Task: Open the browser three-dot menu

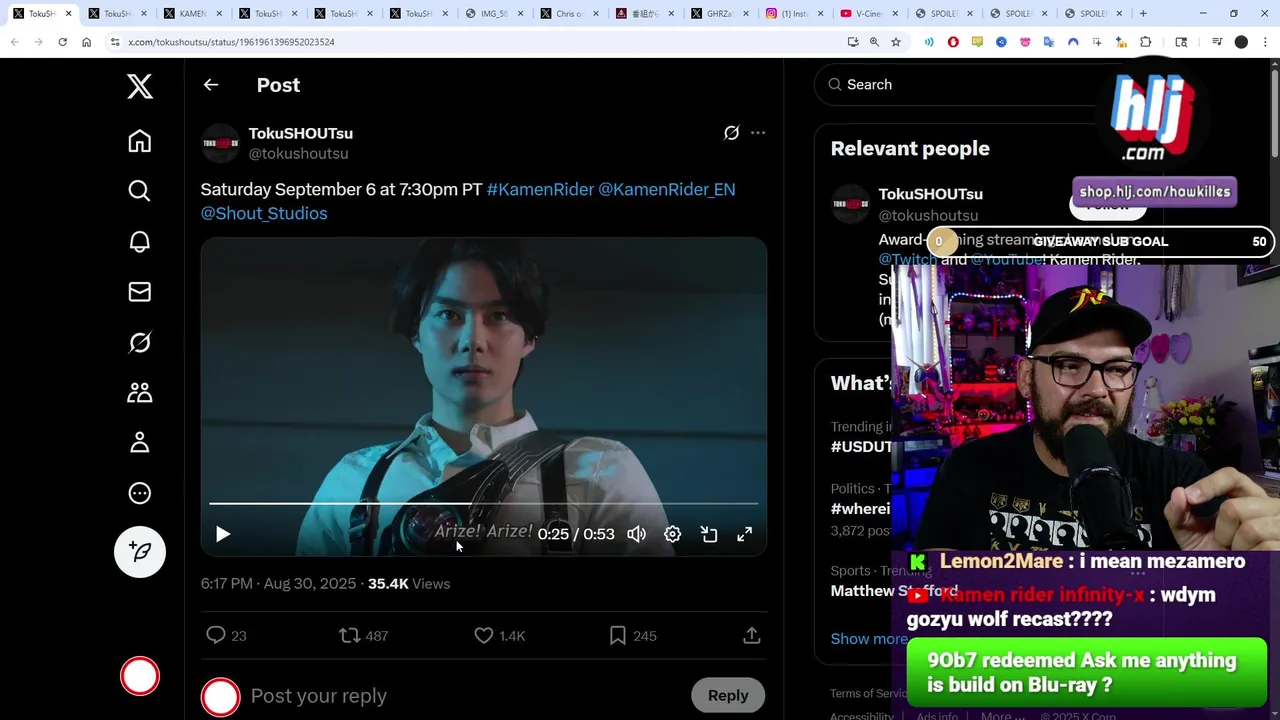Action: click(1265, 42)
